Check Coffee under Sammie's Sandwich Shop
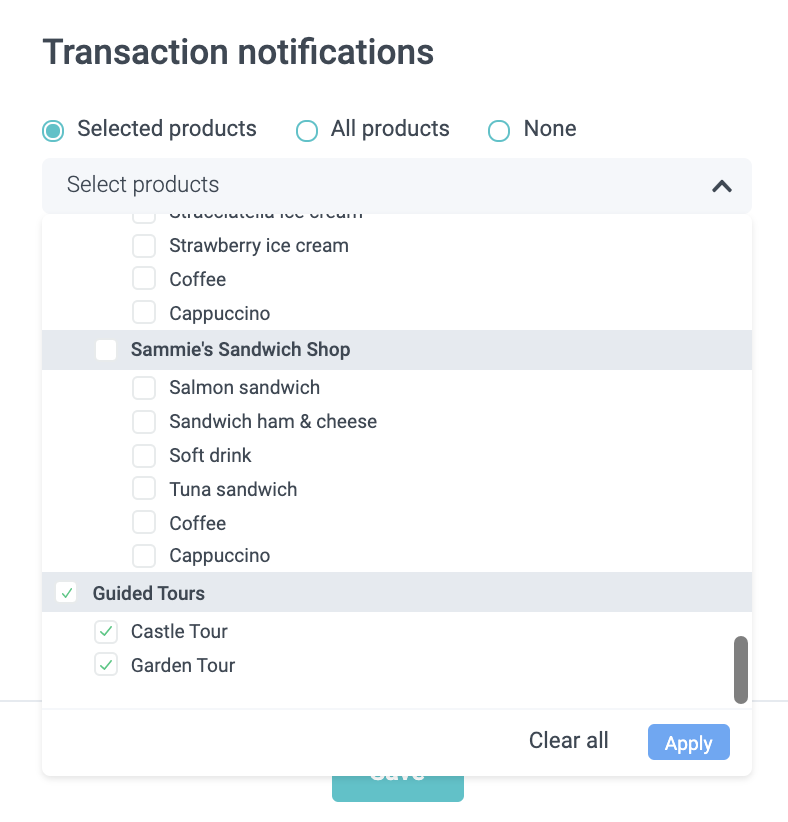 pyautogui.click(x=144, y=524)
